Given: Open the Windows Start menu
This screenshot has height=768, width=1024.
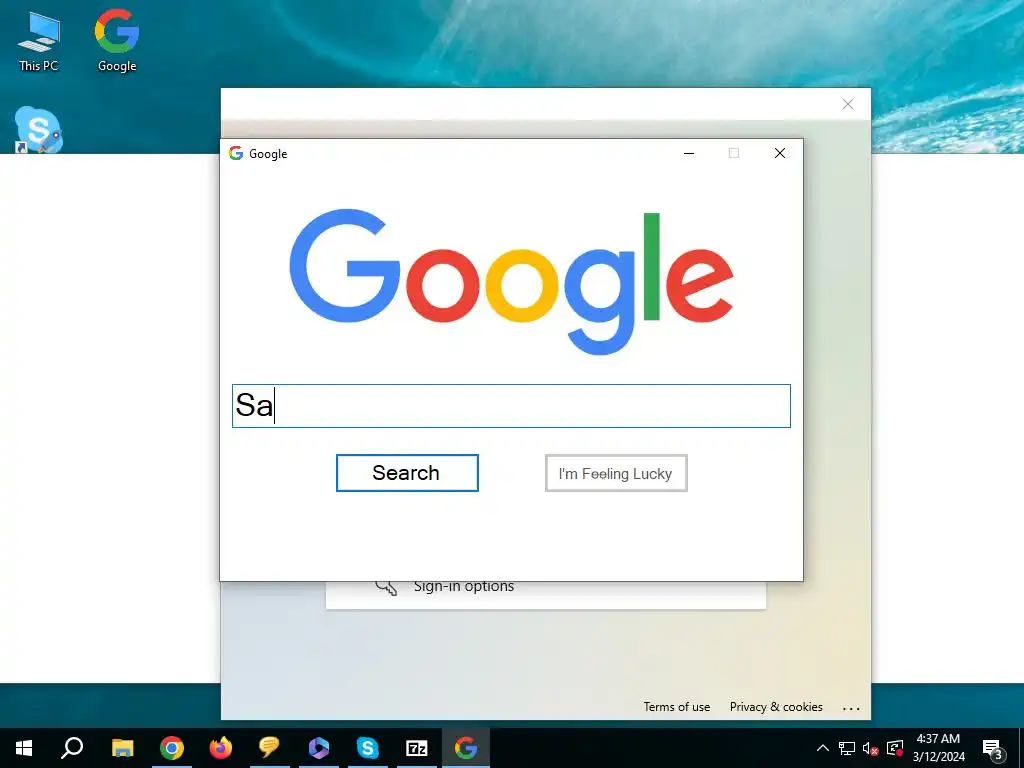Looking at the screenshot, I should pos(24,748).
